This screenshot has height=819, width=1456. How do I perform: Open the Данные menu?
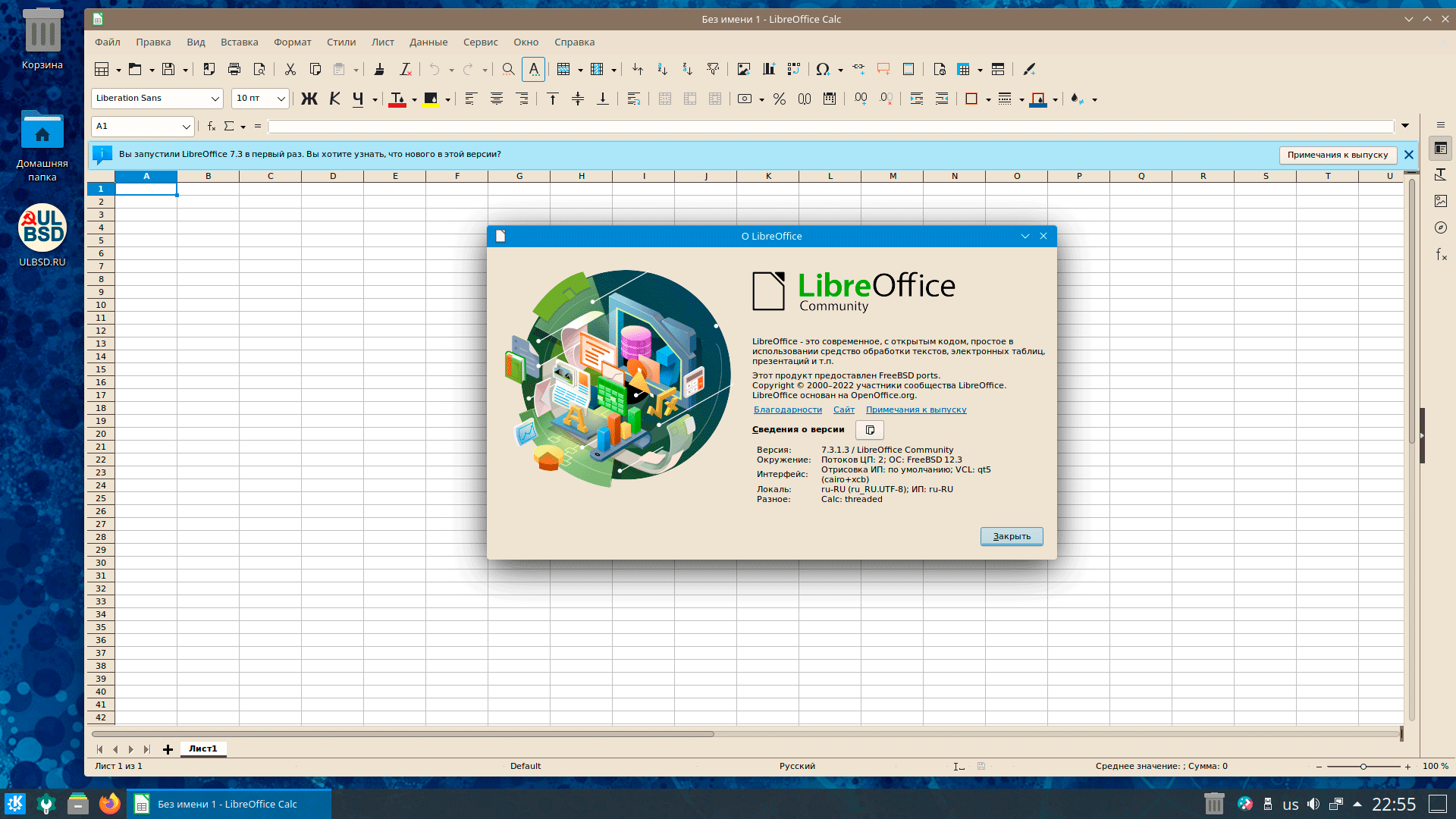428,42
